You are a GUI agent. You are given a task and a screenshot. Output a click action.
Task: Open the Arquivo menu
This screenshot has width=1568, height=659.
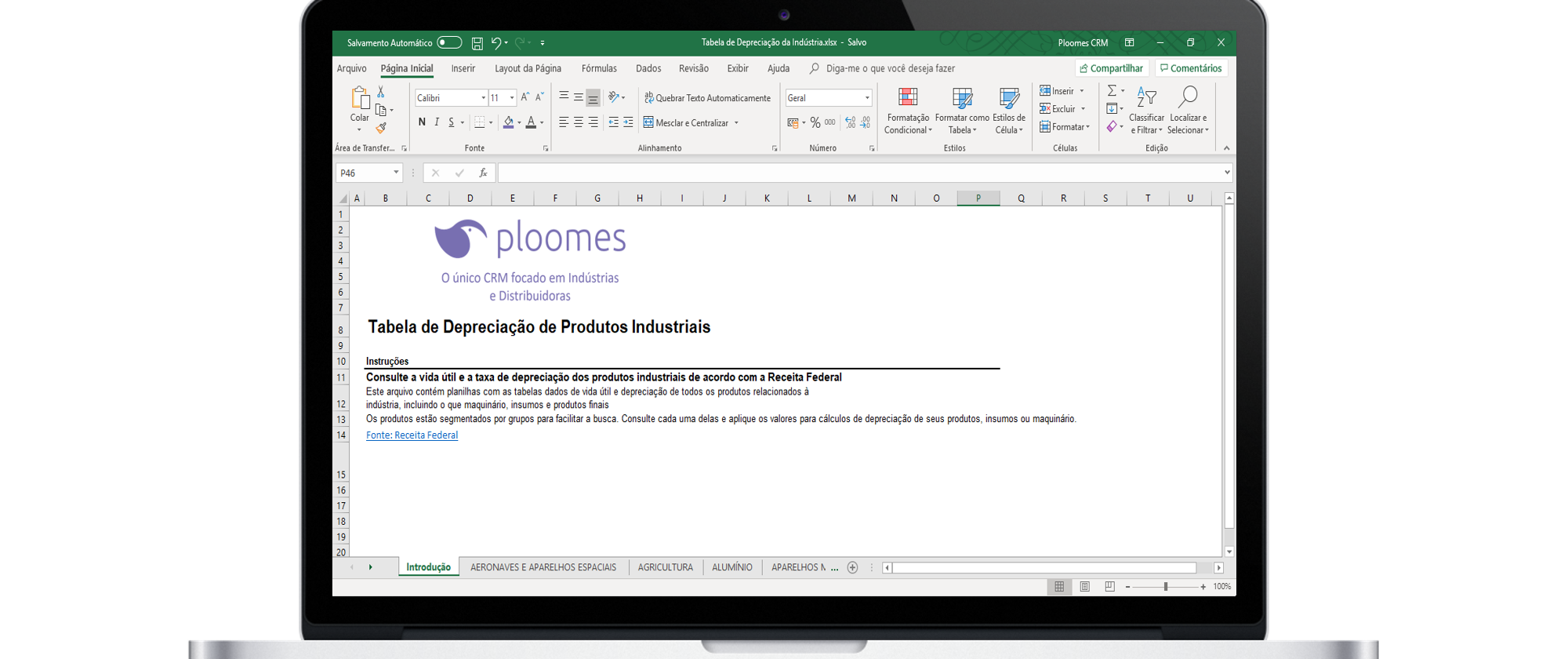[351, 68]
